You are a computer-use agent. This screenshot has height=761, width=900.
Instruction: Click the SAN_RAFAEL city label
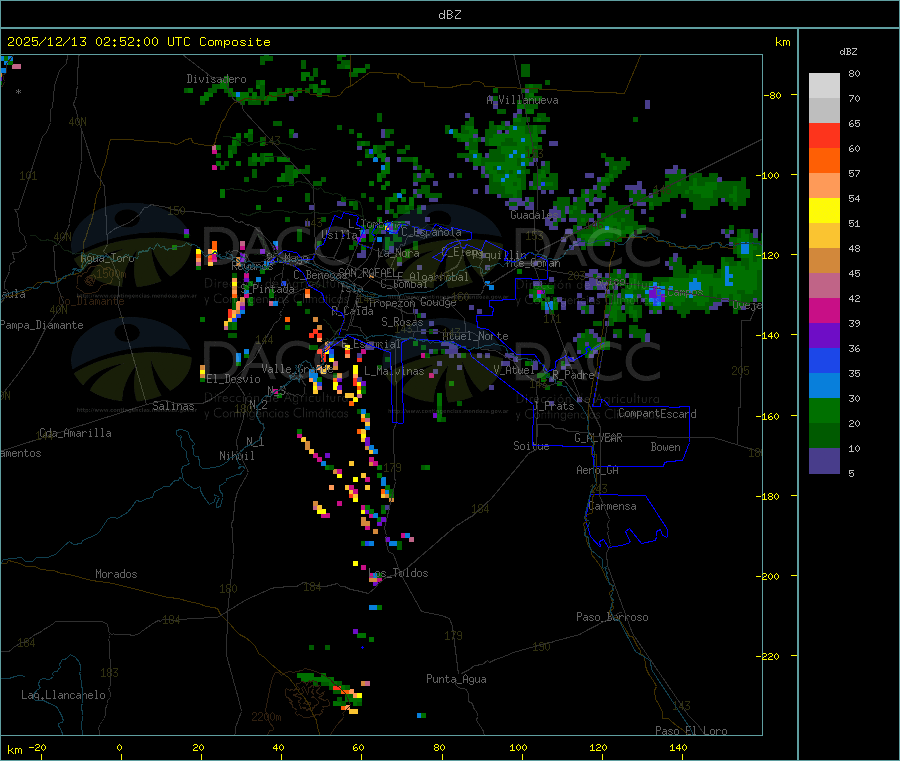pyautogui.click(x=367, y=272)
